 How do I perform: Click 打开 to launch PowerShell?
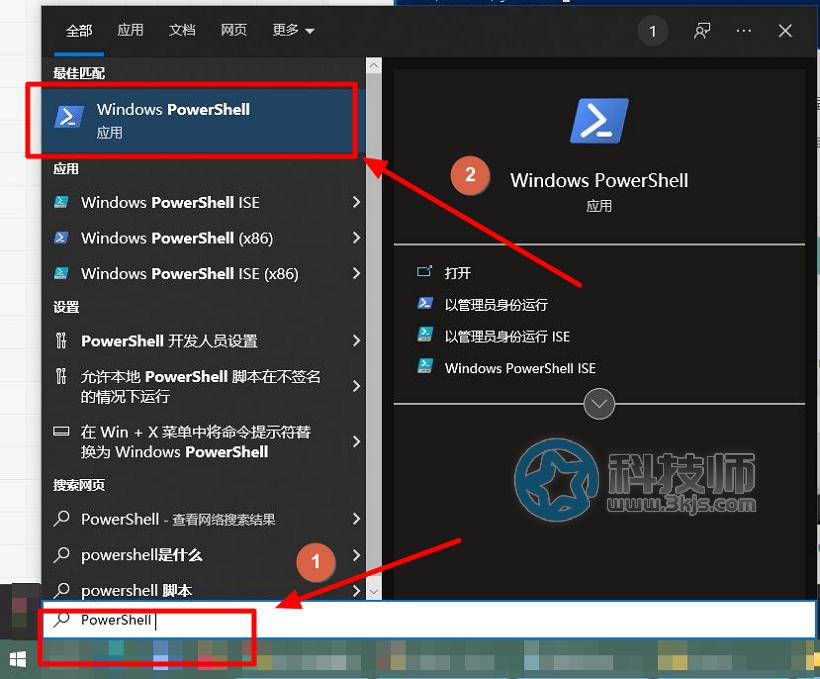458,273
